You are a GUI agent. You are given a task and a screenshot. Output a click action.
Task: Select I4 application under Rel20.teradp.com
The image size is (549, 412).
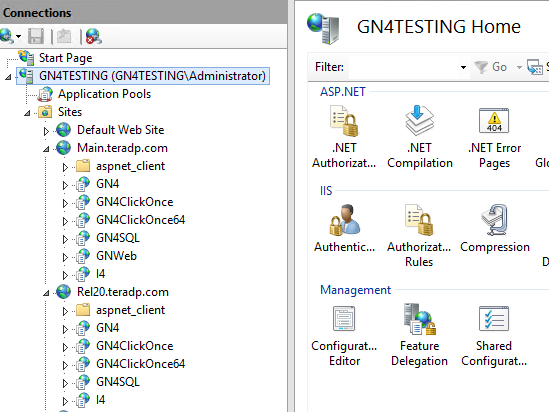pyautogui.click(x=100, y=400)
